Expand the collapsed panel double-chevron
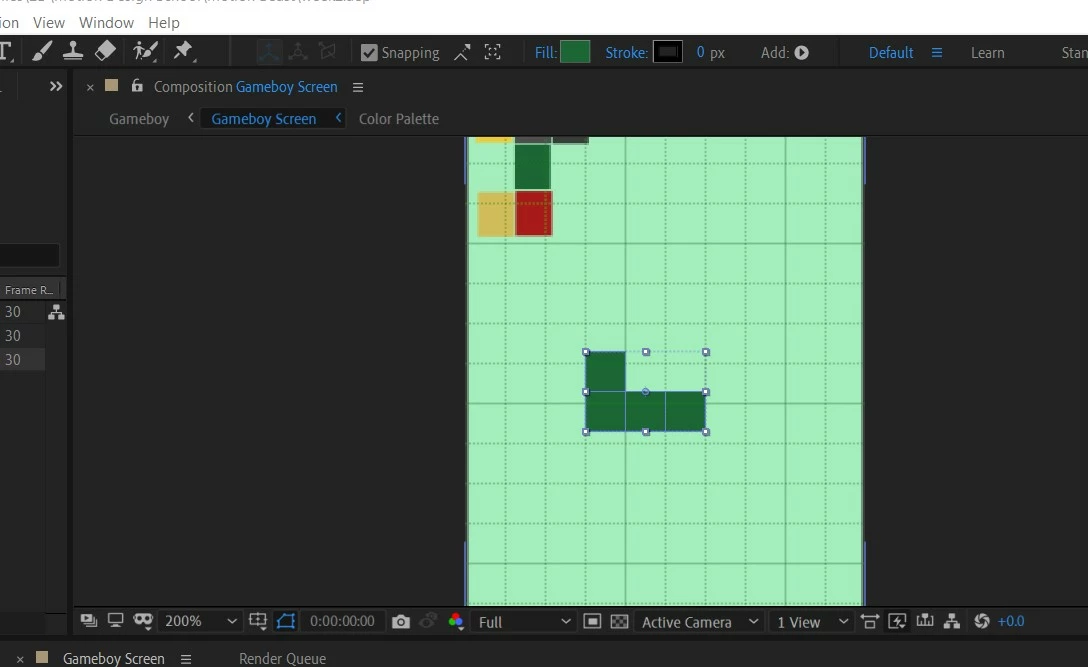Viewport: 1088px width, 667px height. tap(56, 87)
